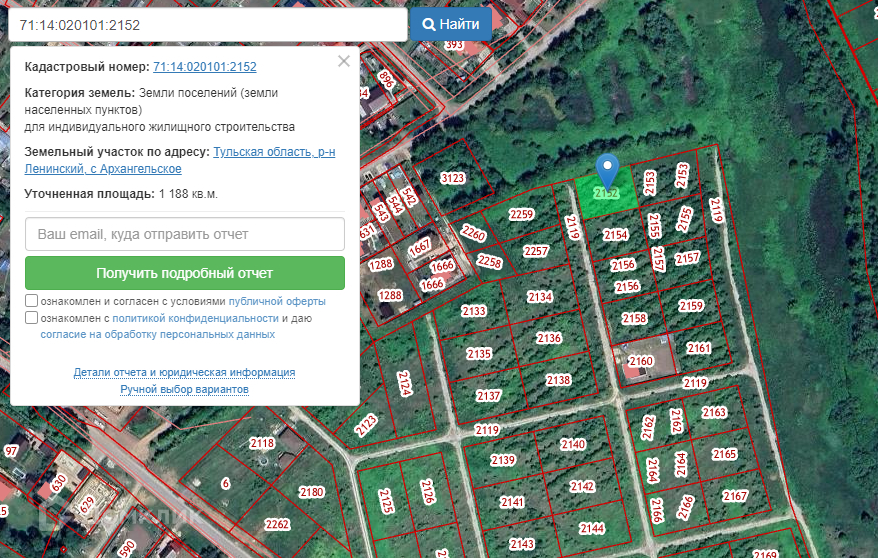Select parcel label 2259 on map
The height and width of the screenshot is (558, 878).
(x=521, y=214)
